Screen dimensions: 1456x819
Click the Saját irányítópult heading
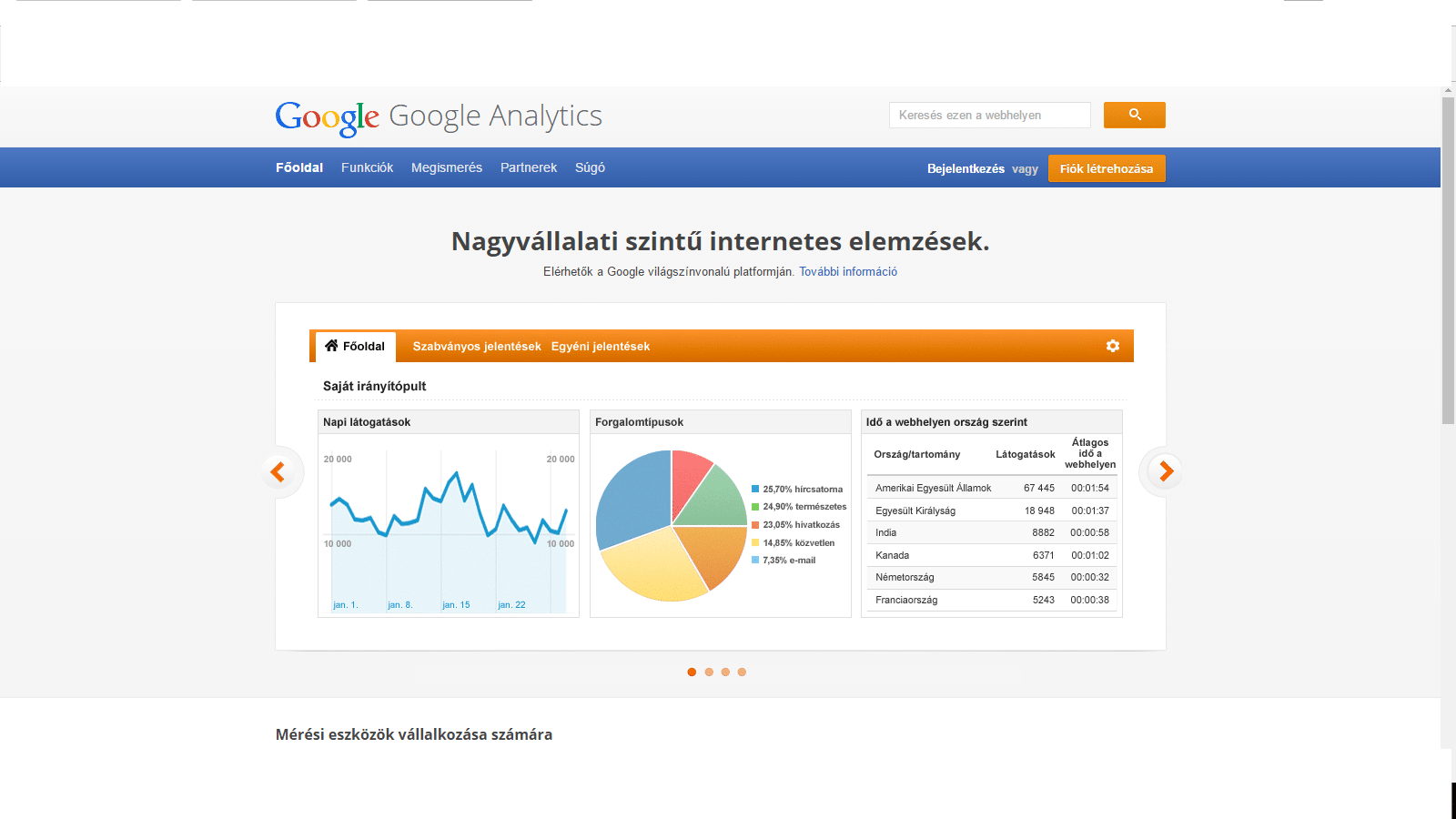(374, 386)
